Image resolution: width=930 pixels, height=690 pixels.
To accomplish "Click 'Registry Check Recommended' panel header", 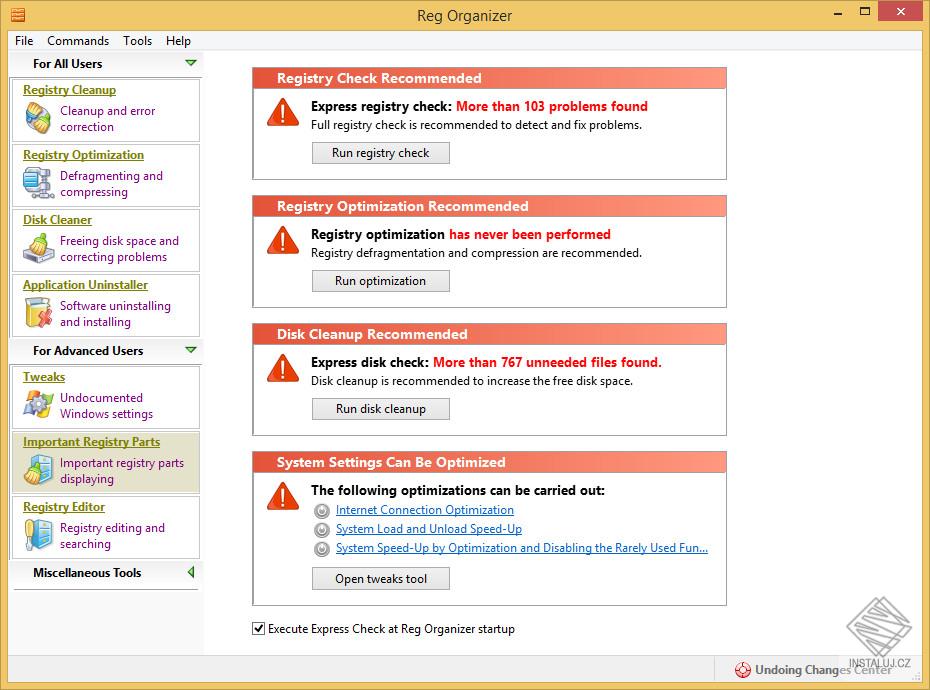I will 489,78.
